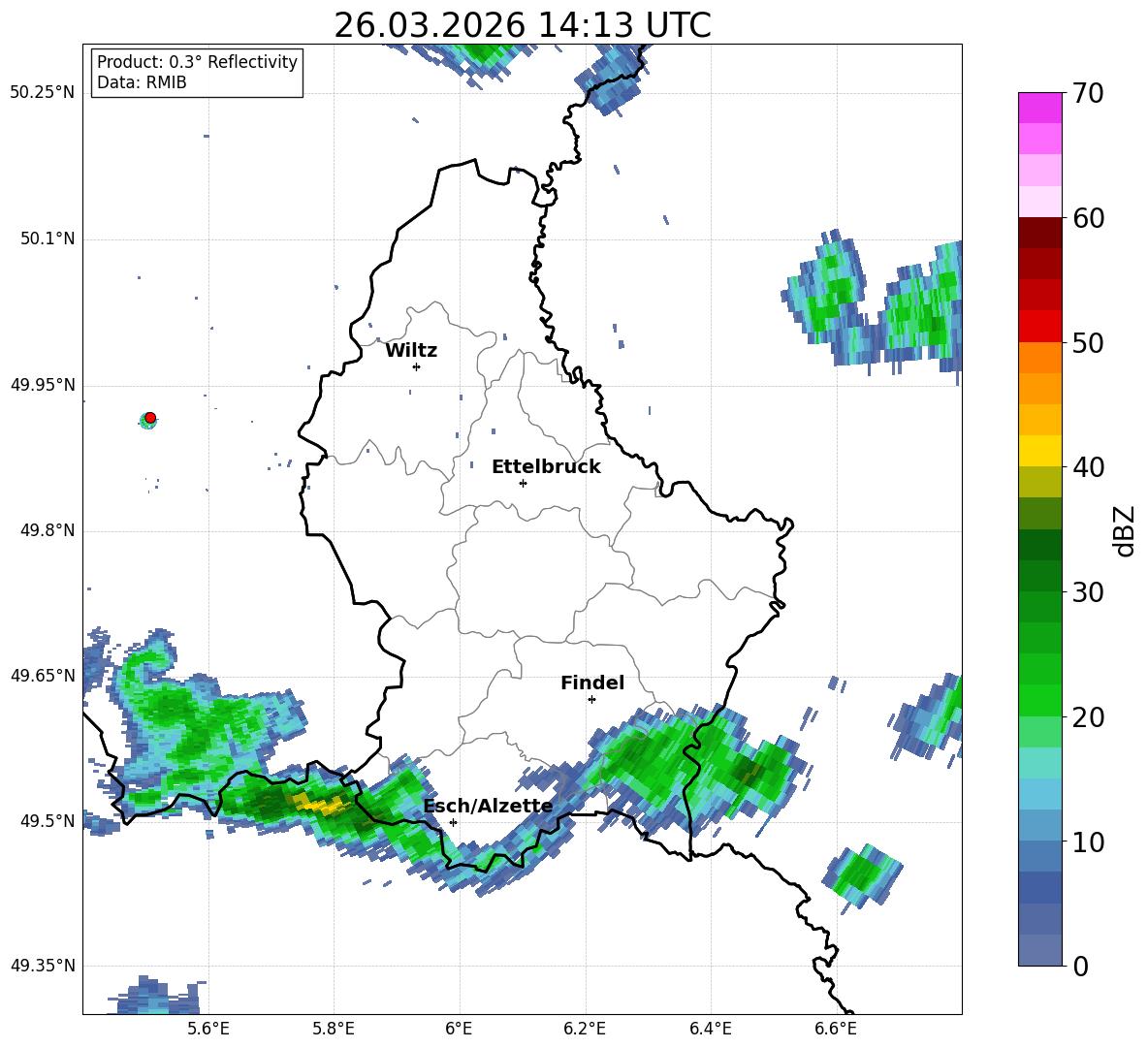The height and width of the screenshot is (1048, 1148).
Task: Pick the magenta swatch at colorbar top
Action: coord(1039,108)
